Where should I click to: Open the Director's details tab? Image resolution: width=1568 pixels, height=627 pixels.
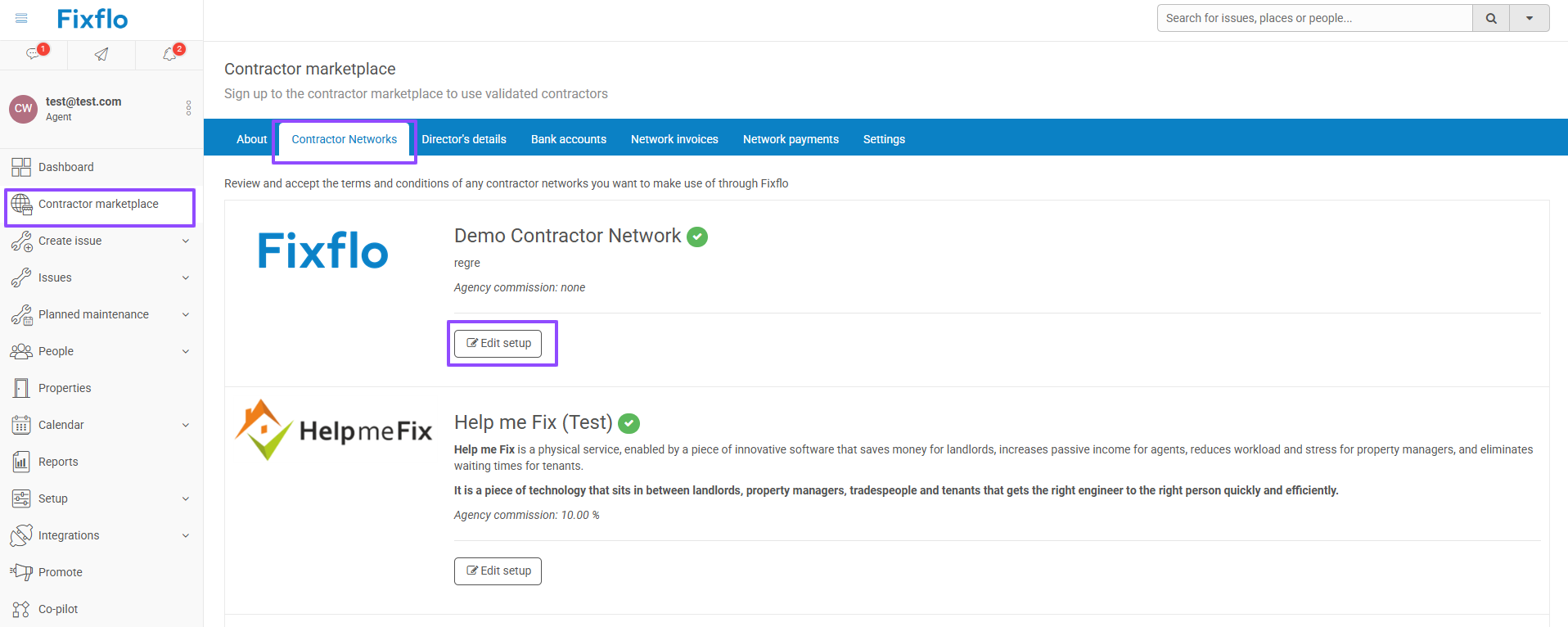tap(464, 139)
